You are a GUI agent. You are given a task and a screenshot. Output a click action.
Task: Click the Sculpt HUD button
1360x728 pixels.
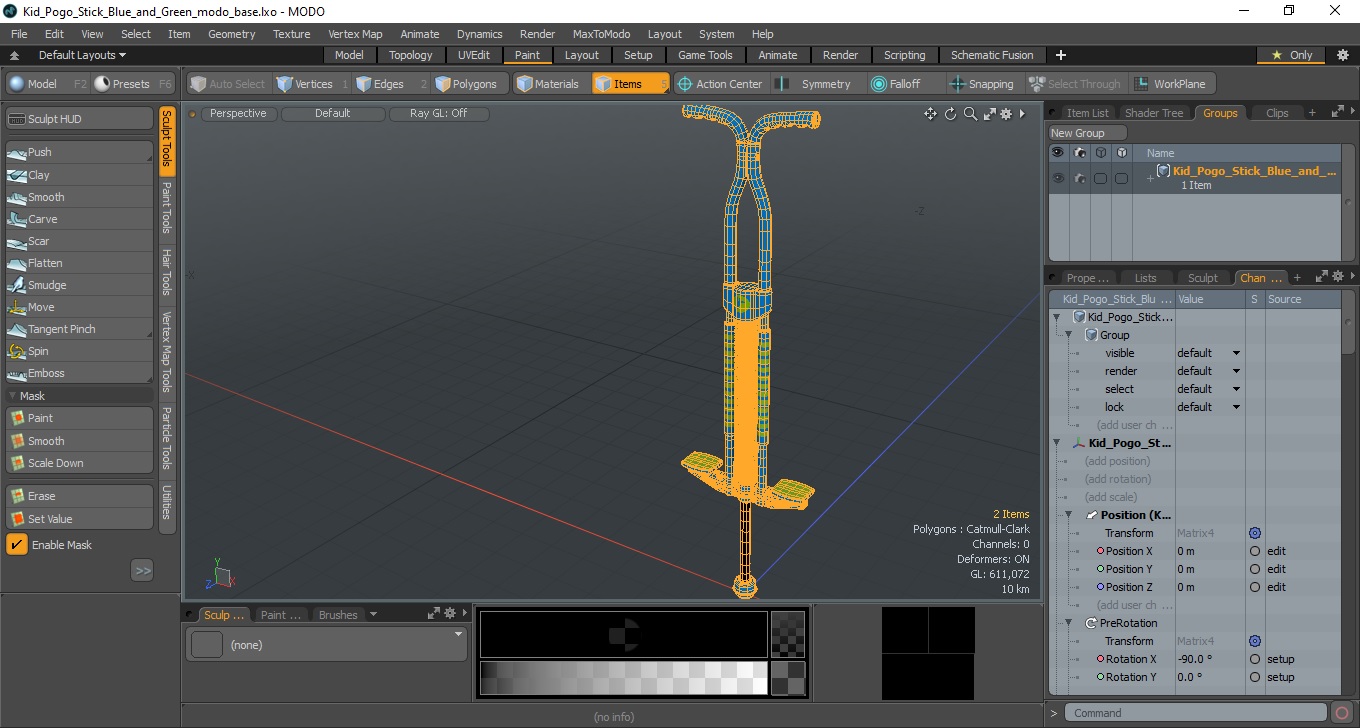80,119
